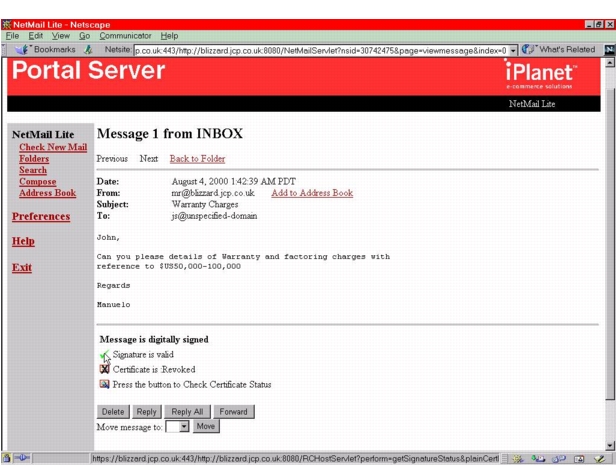Open the Folders link in sidebar
The width and height of the screenshot is (616, 466).
tap(34, 159)
